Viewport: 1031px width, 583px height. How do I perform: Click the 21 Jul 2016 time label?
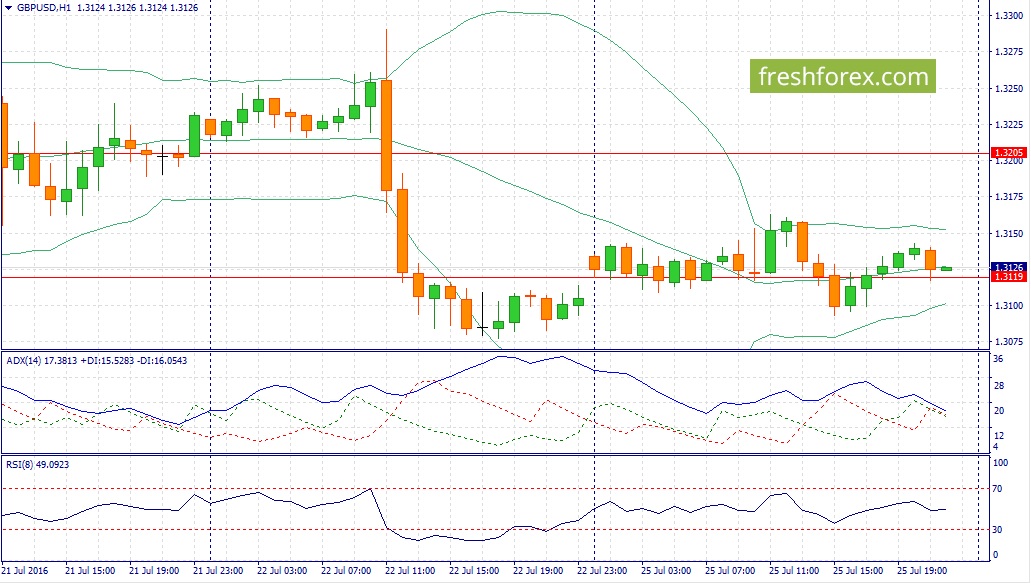click(x=25, y=571)
